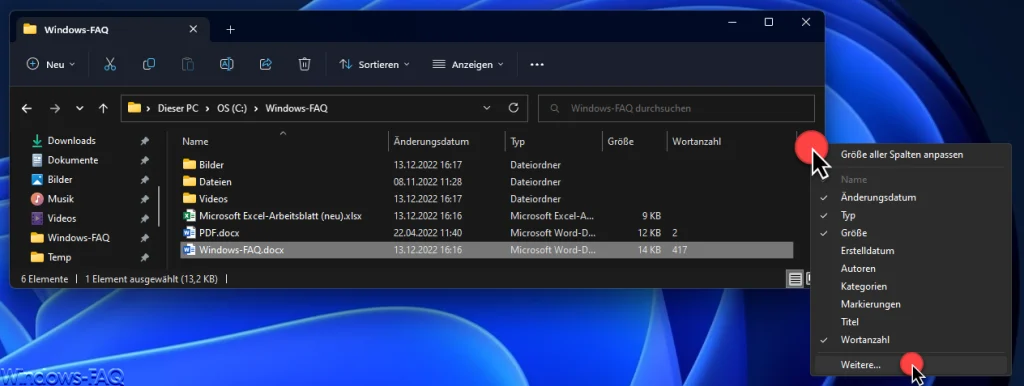
Task: Click the Share icon in toolbar
Action: [x=265, y=64]
